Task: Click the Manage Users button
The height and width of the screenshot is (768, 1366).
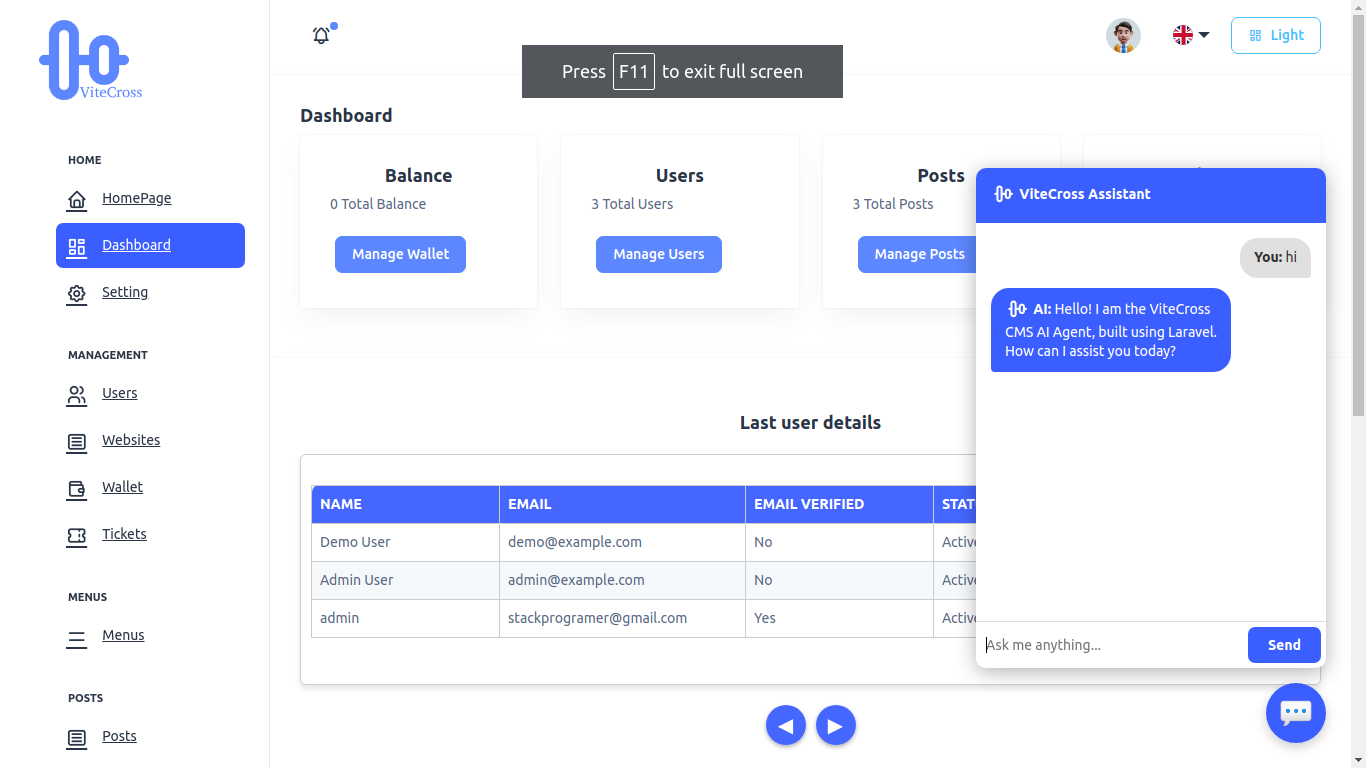Action: (658, 254)
